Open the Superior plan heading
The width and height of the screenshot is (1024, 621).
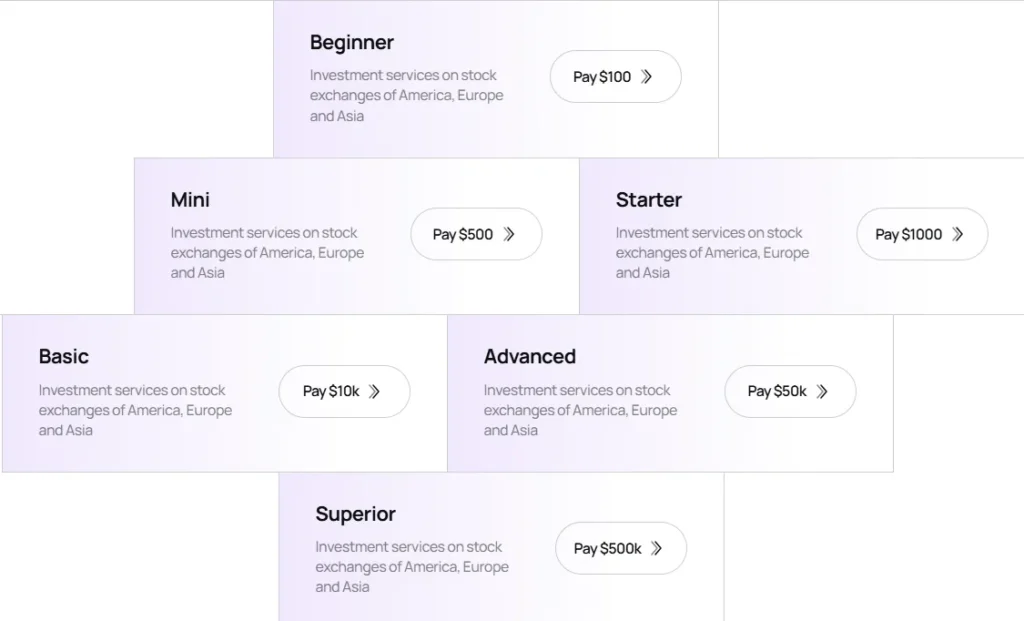pos(355,514)
